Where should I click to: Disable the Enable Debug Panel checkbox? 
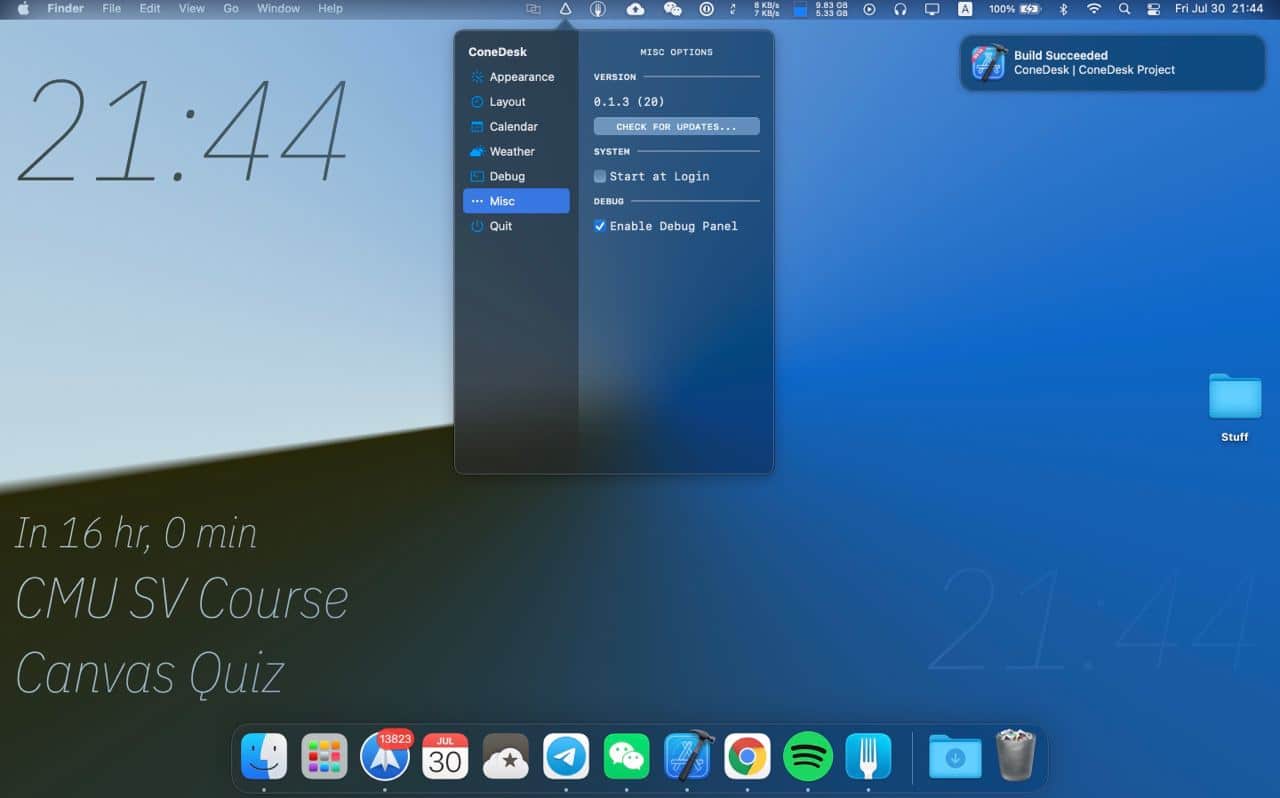tap(600, 226)
